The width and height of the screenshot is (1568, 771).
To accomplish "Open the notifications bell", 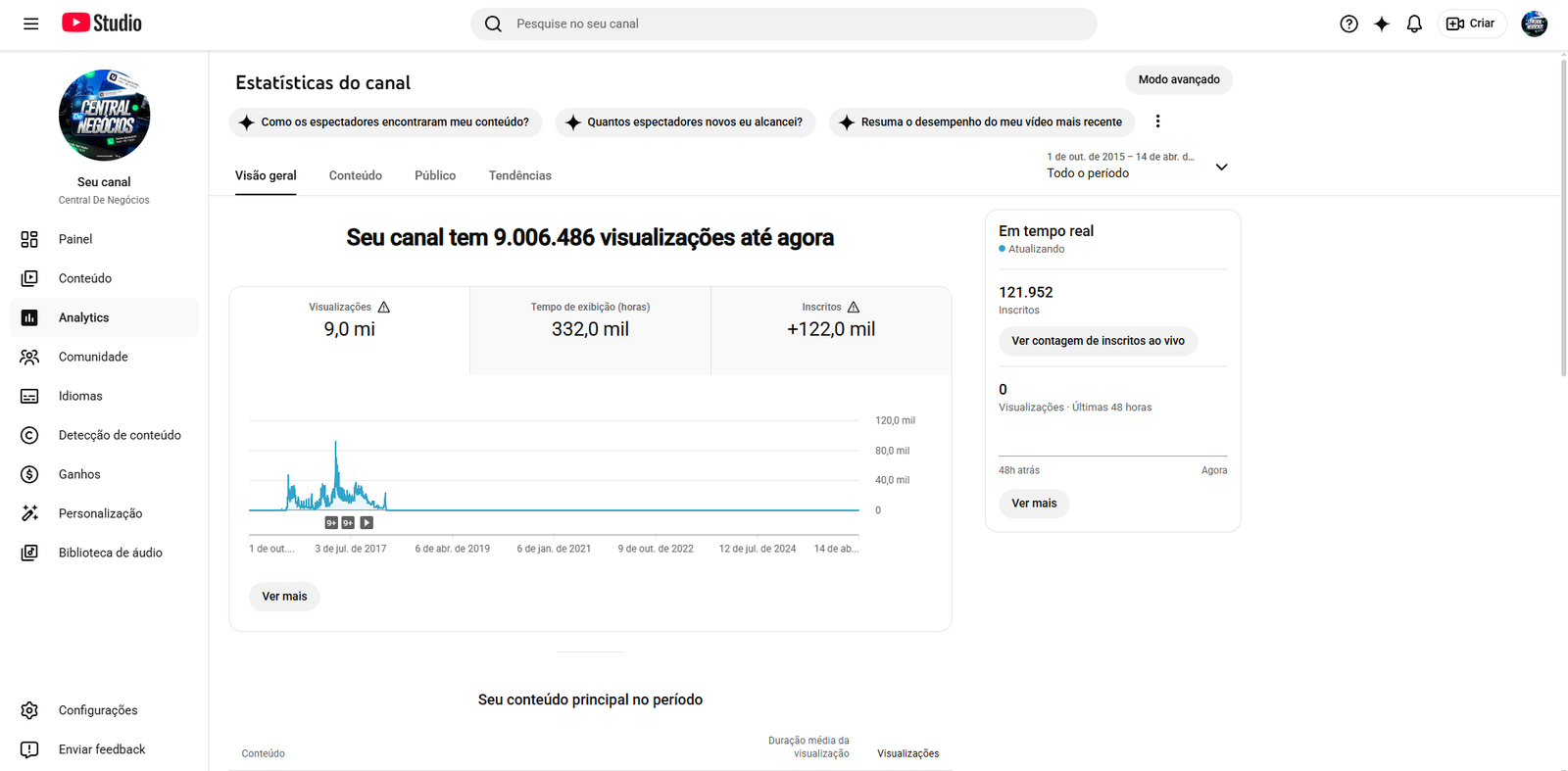I will click(1414, 24).
